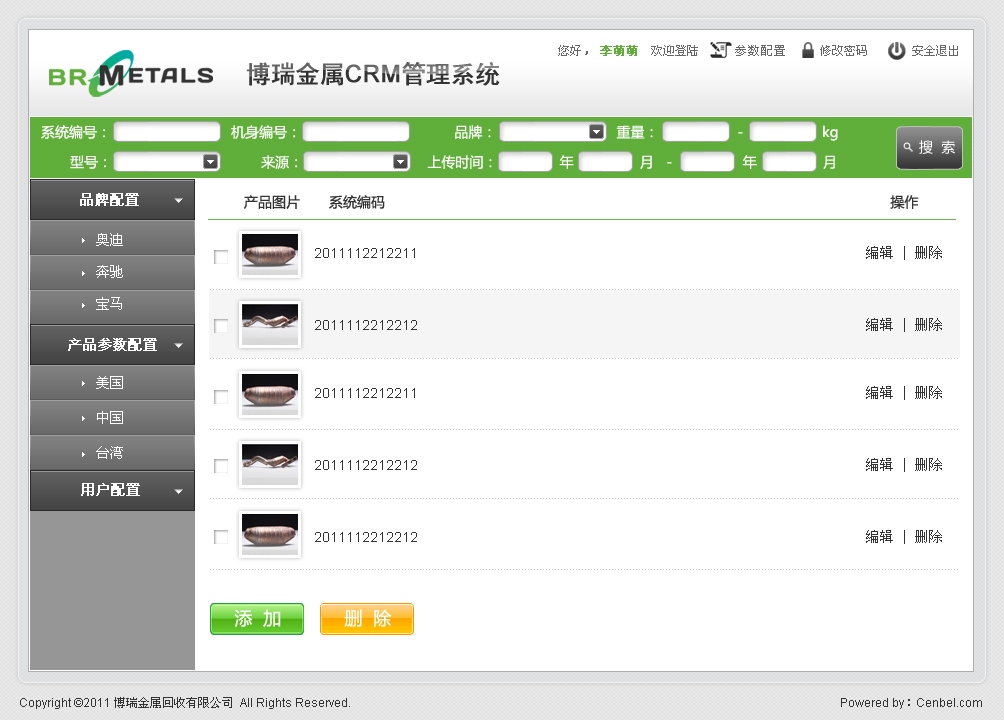Click the 搜索 search button
This screenshot has width=1004, height=720.
[929, 147]
